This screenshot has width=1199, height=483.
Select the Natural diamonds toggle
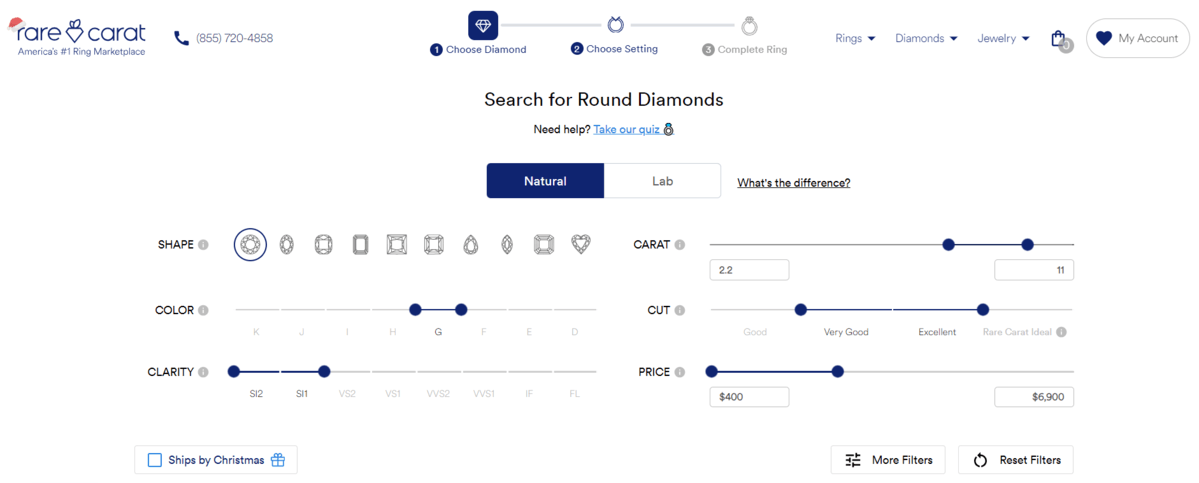[545, 181]
